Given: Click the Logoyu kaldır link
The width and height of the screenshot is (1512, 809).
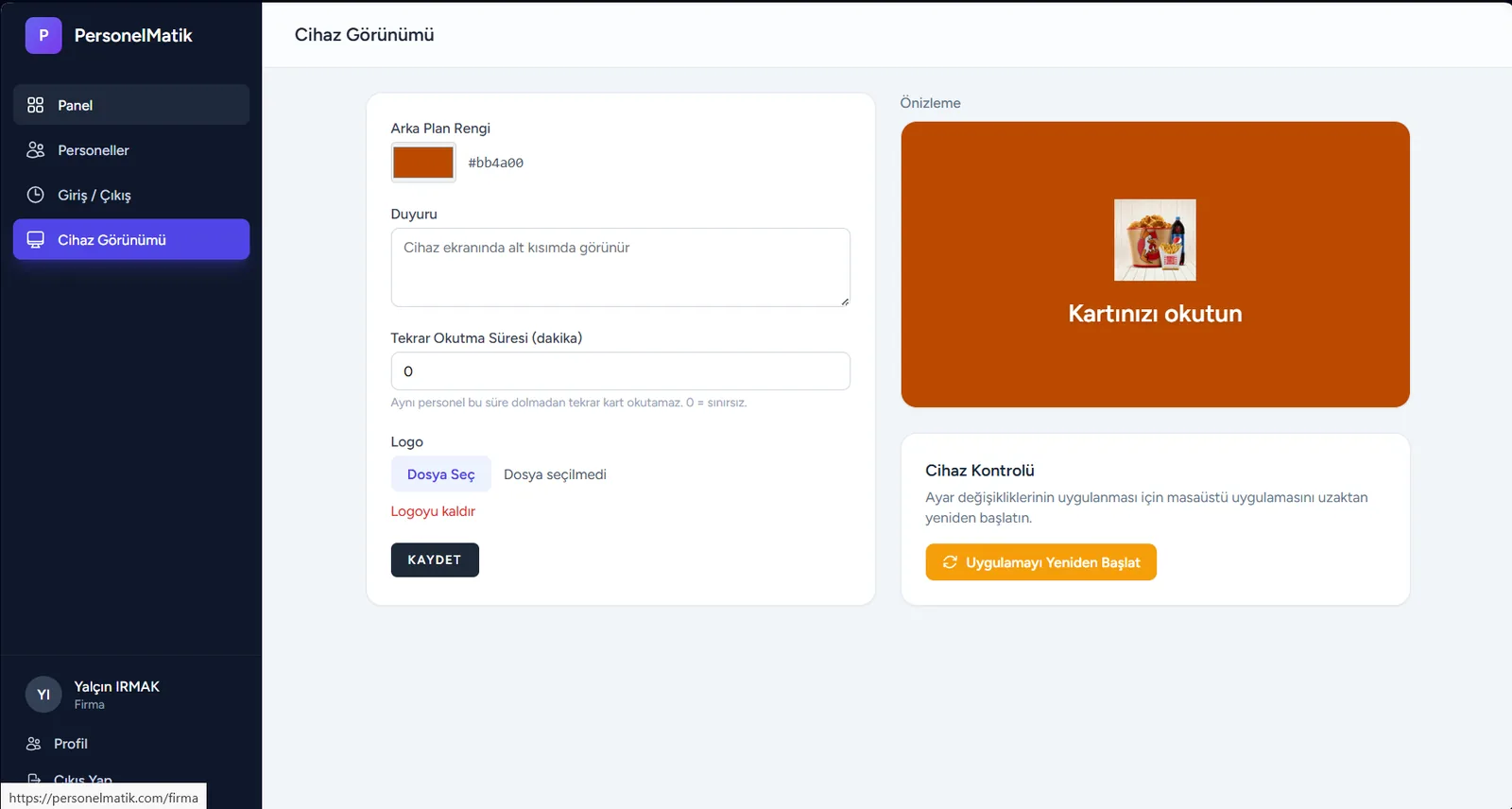Looking at the screenshot, I should [433, 511].
